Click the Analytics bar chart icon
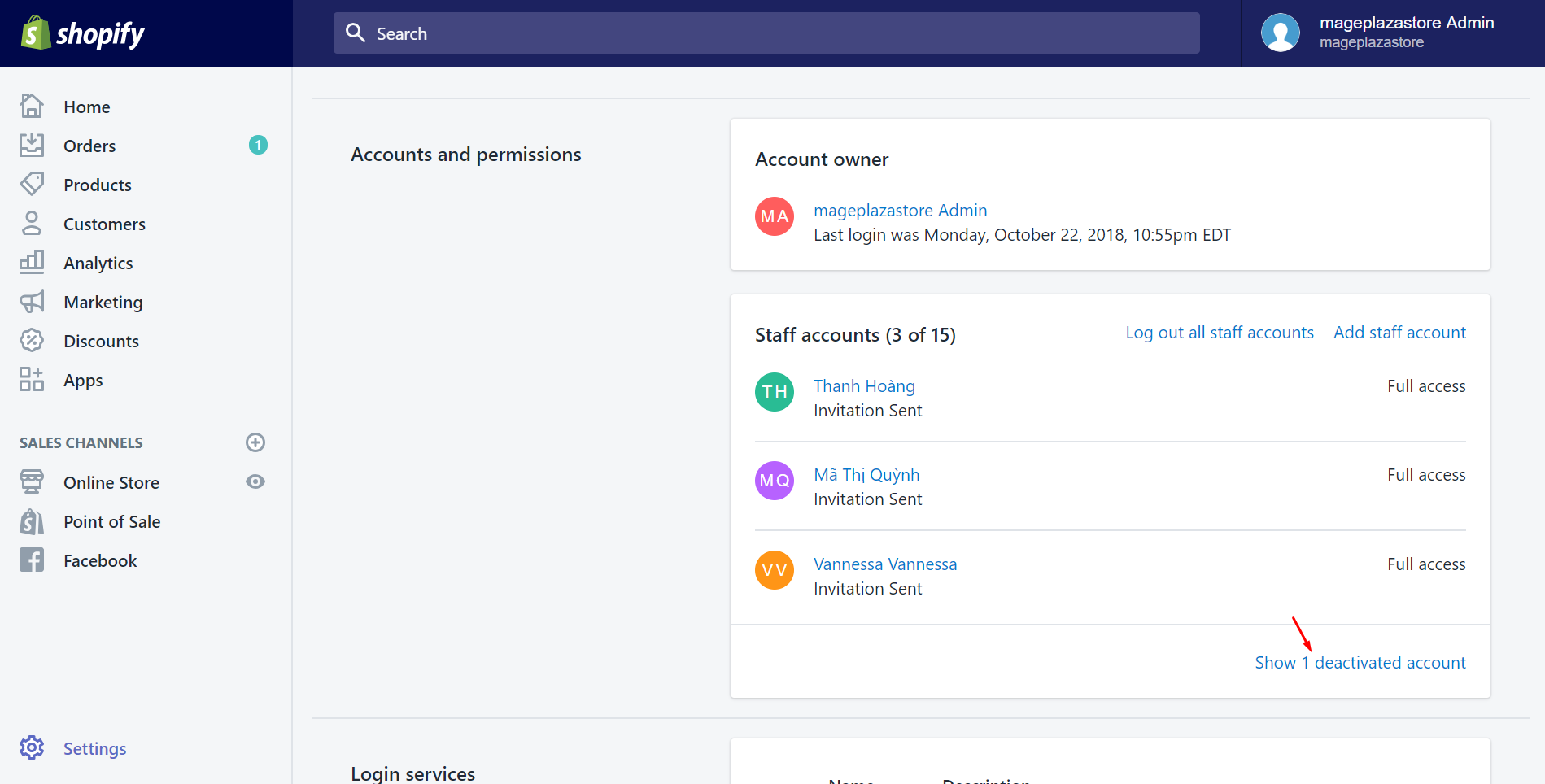The image size is (1545, 784). coord(32,263)
